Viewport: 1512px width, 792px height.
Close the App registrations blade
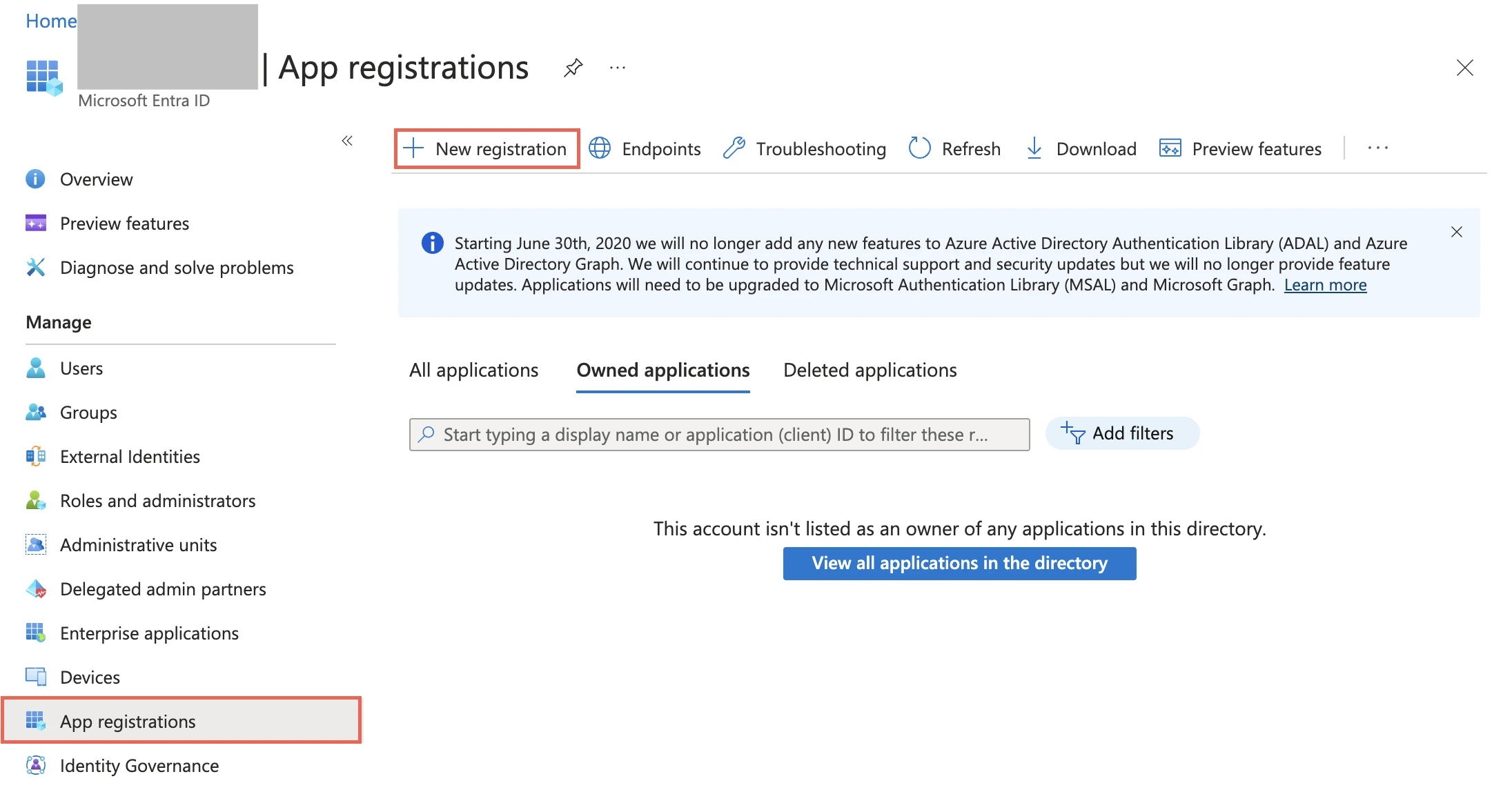point(1464,68)
